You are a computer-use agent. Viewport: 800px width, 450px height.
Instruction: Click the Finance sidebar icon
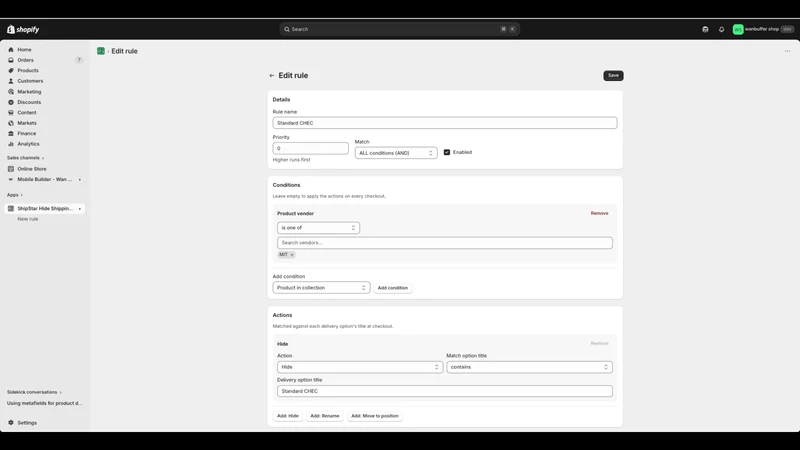point(11,134)
